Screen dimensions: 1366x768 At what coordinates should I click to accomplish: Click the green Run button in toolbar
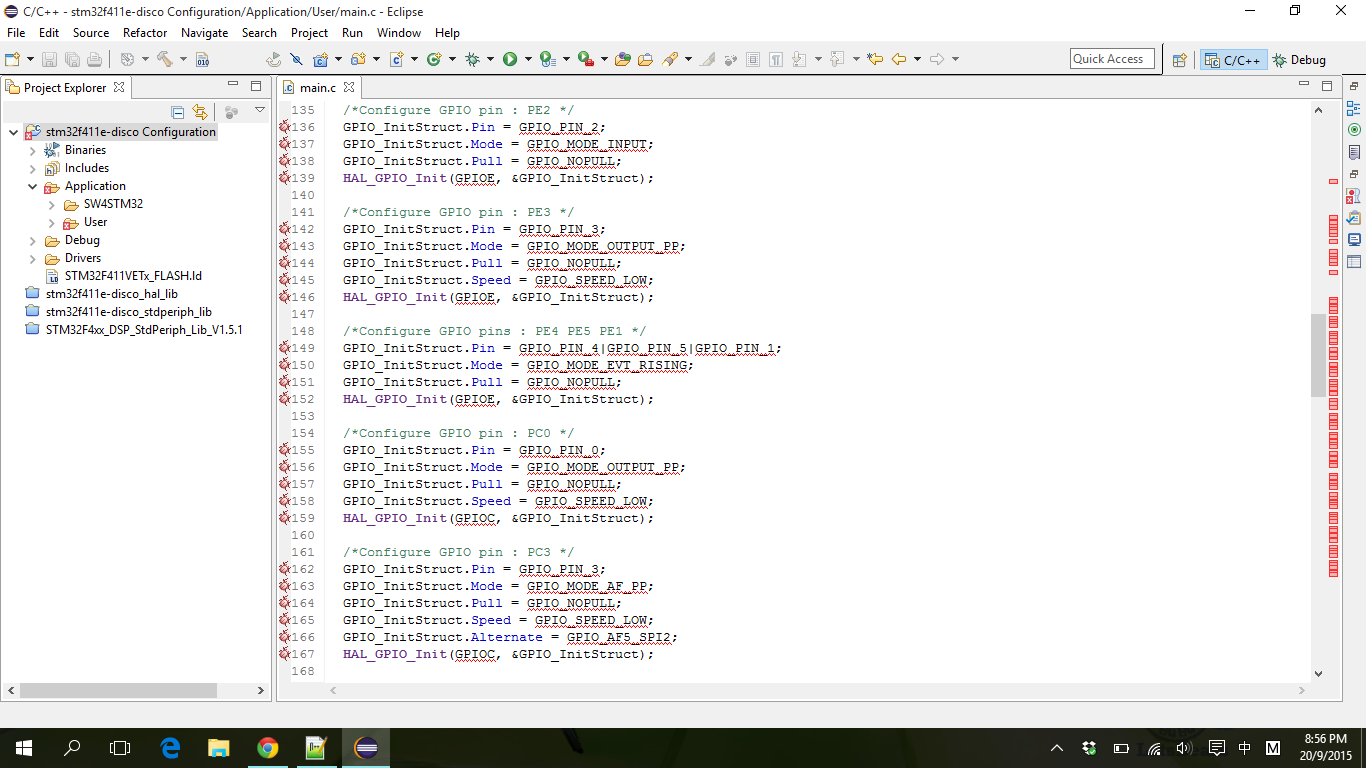point(510,59)
